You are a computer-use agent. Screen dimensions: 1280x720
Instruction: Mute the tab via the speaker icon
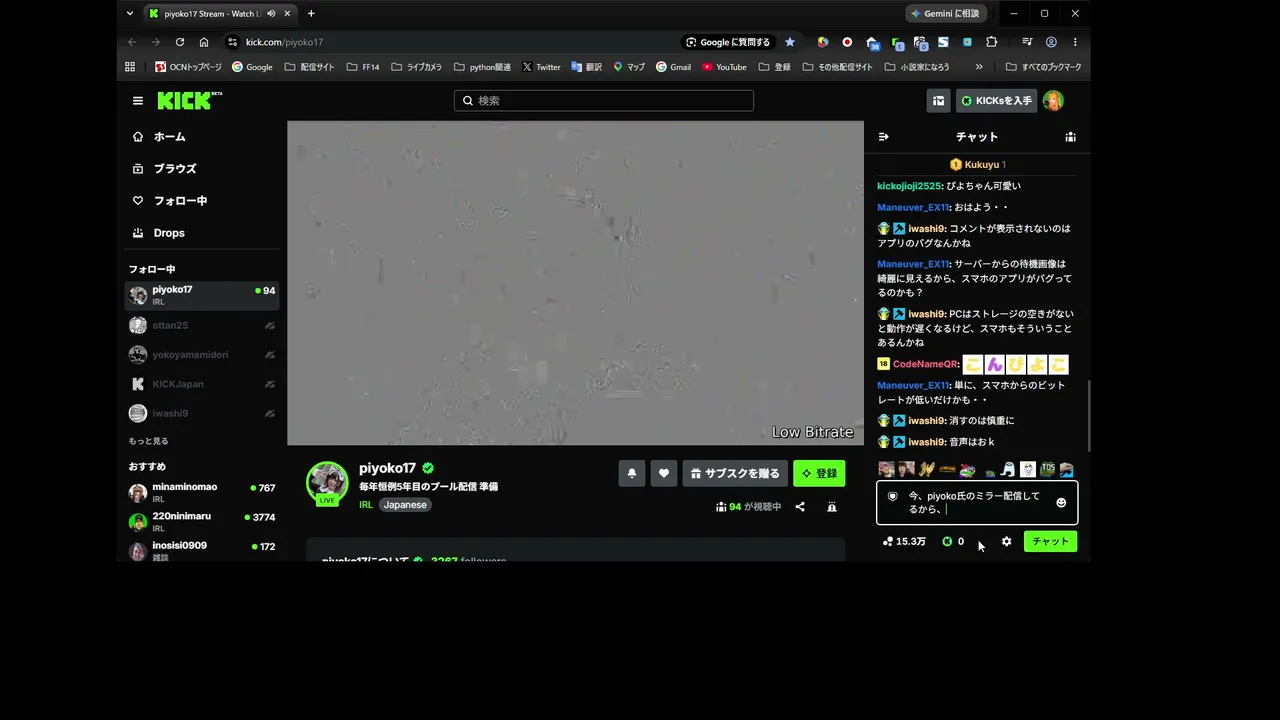[x=271, y=14]
